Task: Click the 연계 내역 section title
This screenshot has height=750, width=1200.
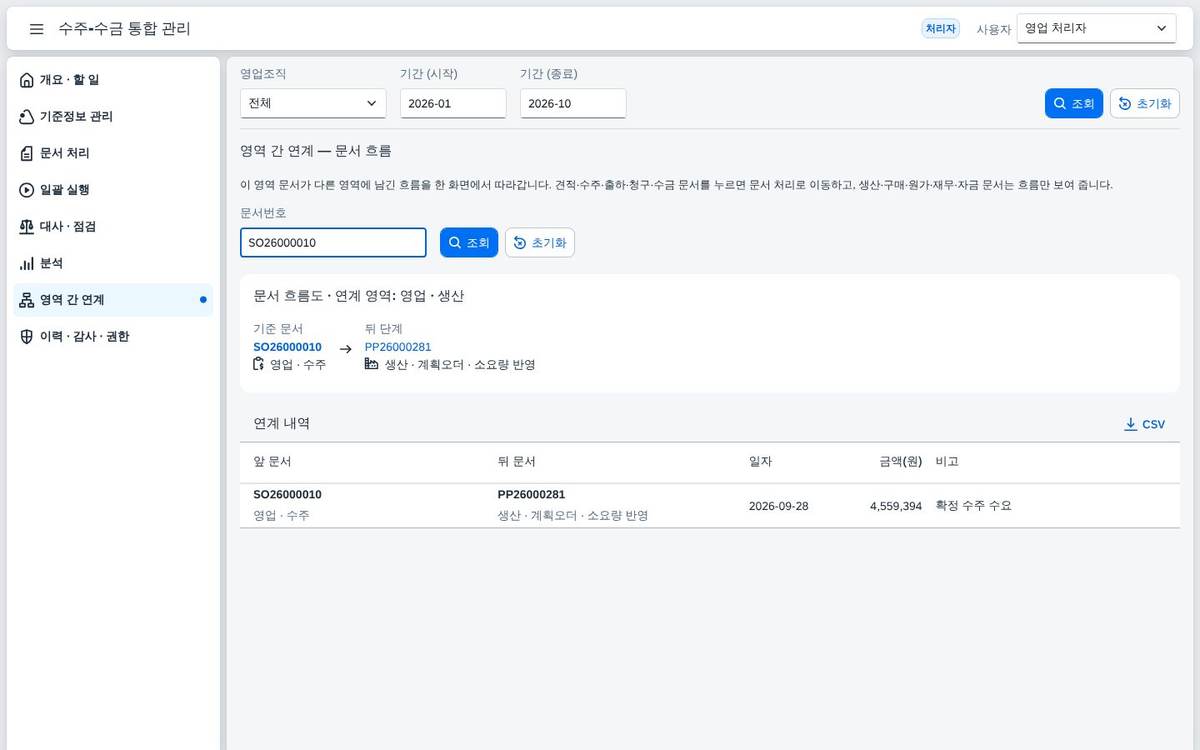Action: [x=282, y=424]
